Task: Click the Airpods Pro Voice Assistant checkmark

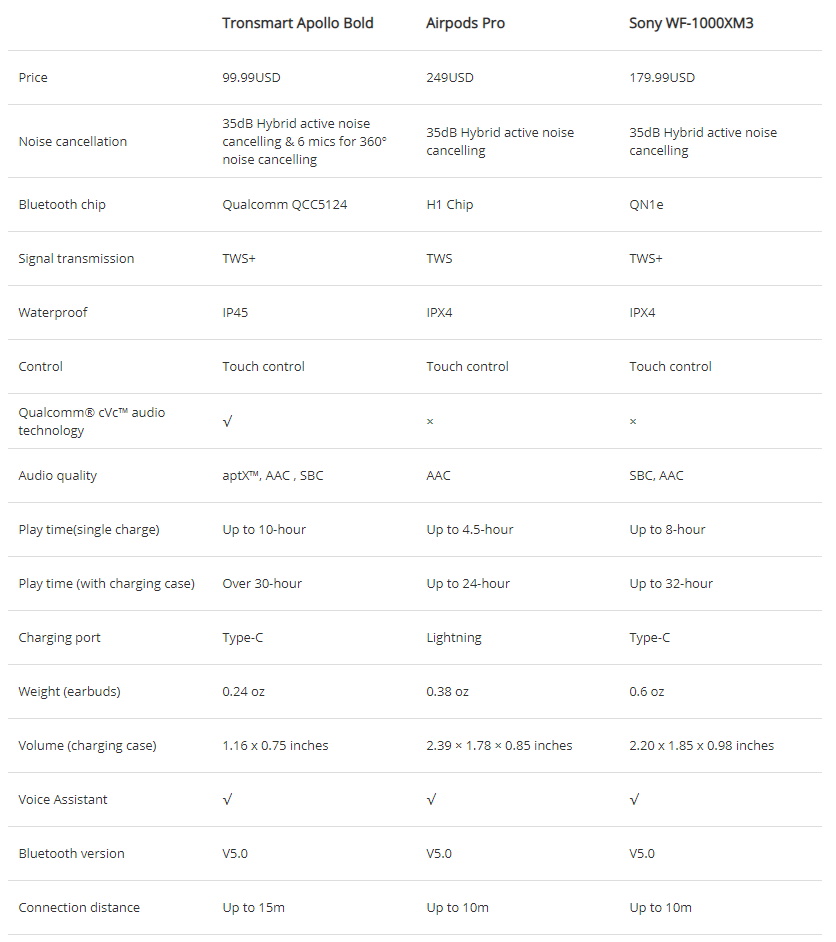Action: point(431,800)
